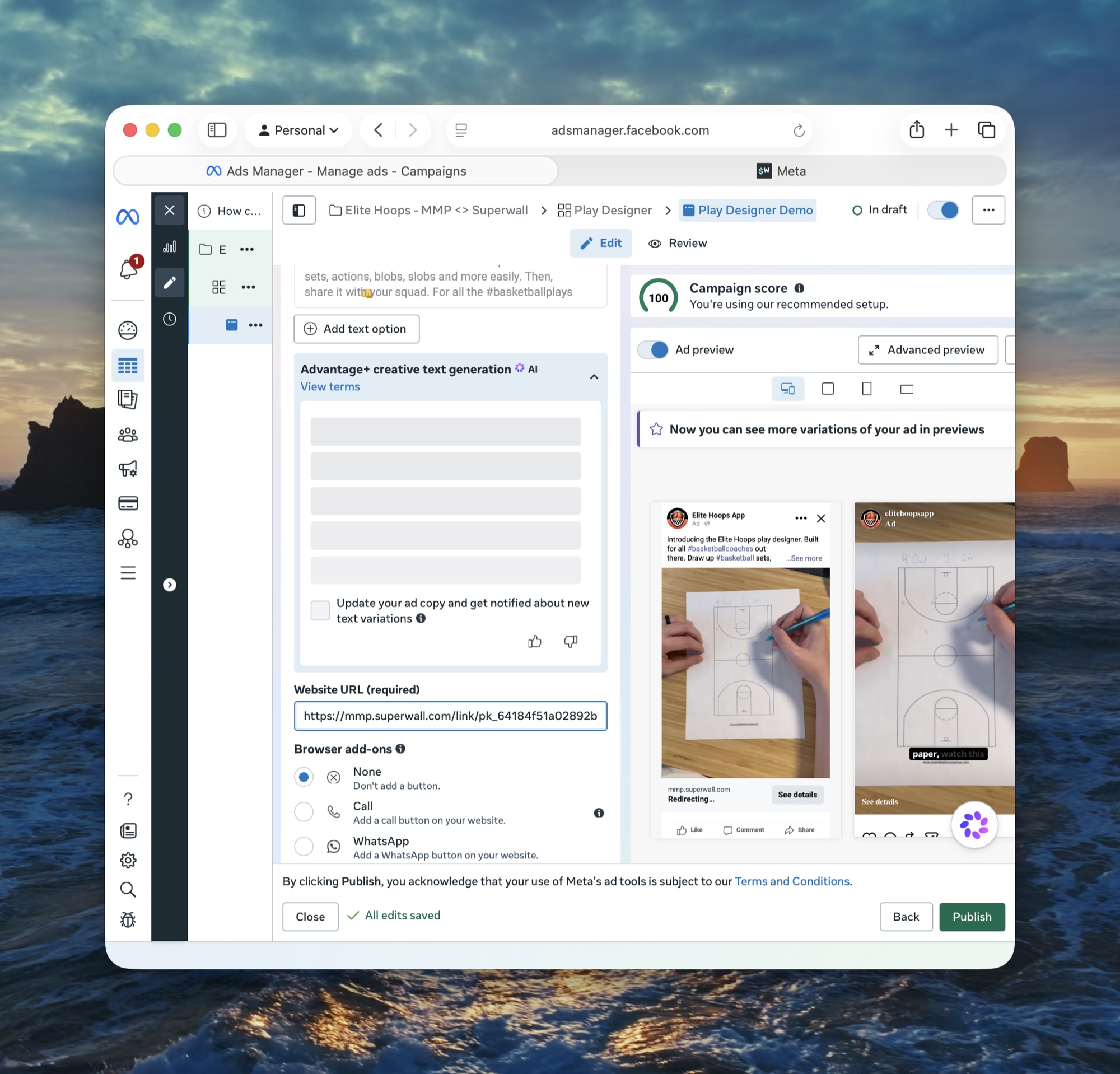Open Ads reporting newspaper icon in sidebar
This screenshot has height=1074, width=1120.
tap(128, 399)
